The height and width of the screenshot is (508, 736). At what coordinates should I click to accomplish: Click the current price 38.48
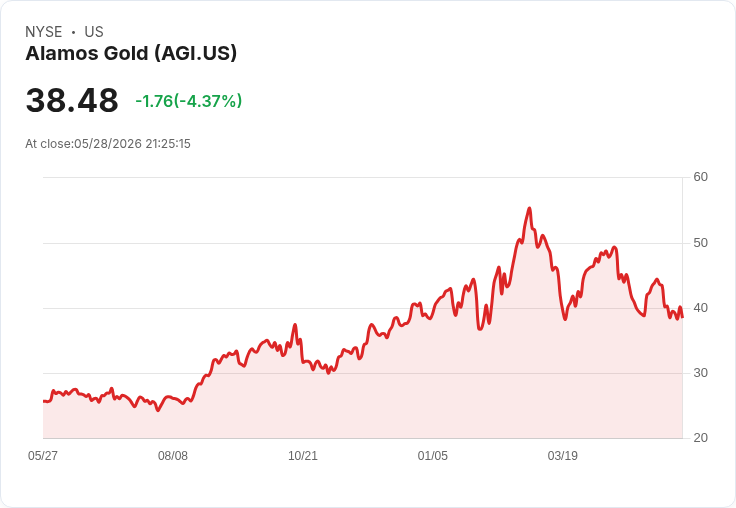pos(72,100)
